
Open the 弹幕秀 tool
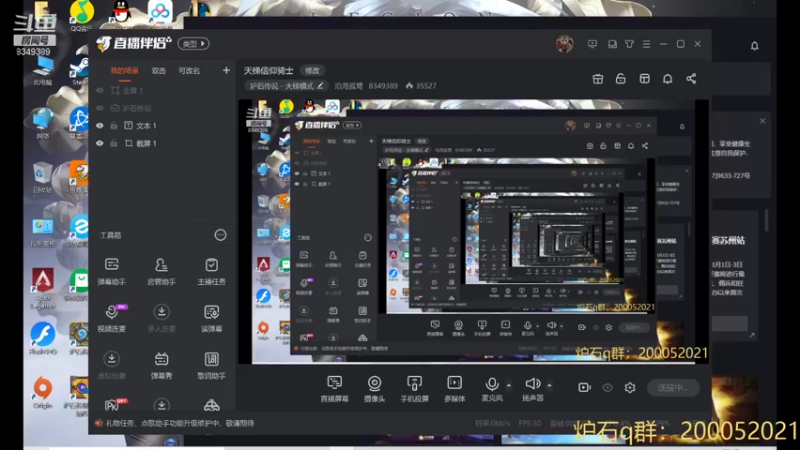pyautogui.click(x=161, y=365)
